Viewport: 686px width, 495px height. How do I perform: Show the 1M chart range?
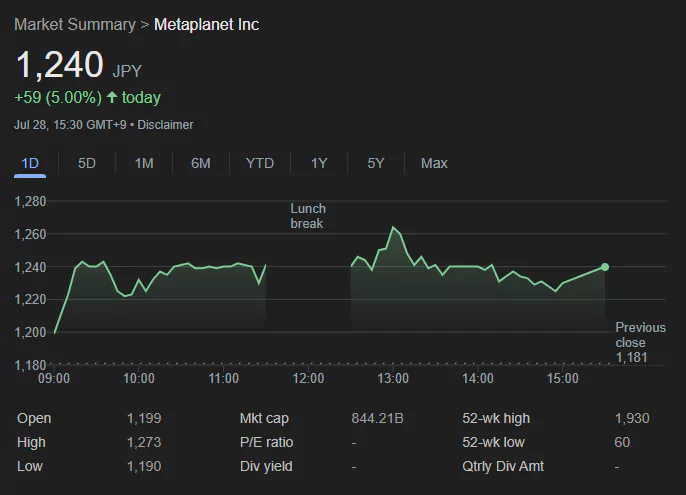point(144,163)
